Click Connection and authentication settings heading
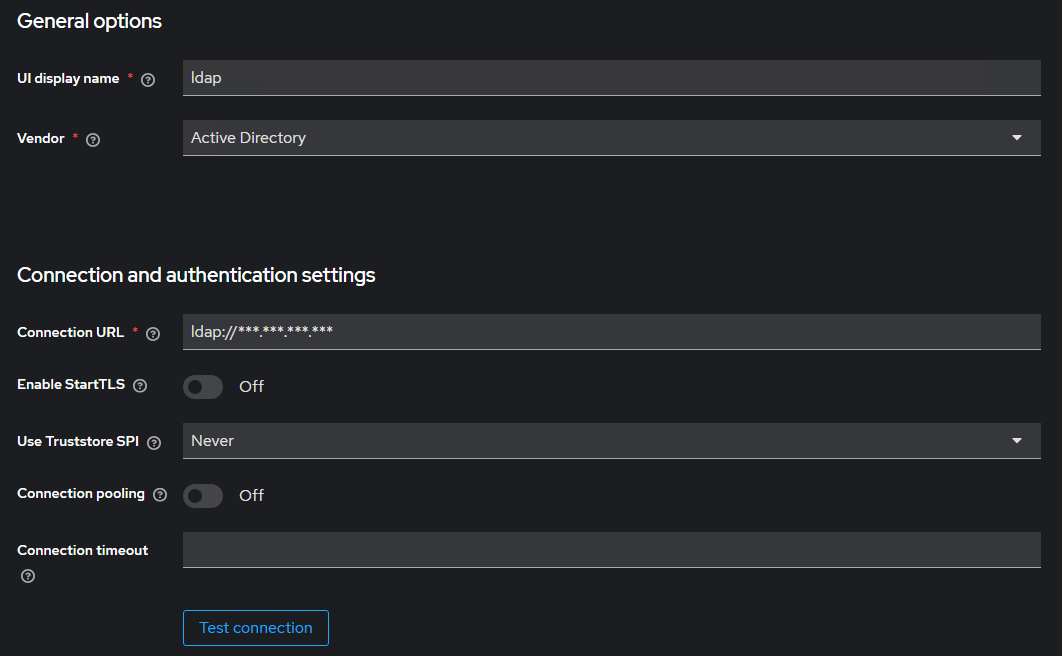Image resolution: width=1062 pixels, height=656 pixels. 196,275
